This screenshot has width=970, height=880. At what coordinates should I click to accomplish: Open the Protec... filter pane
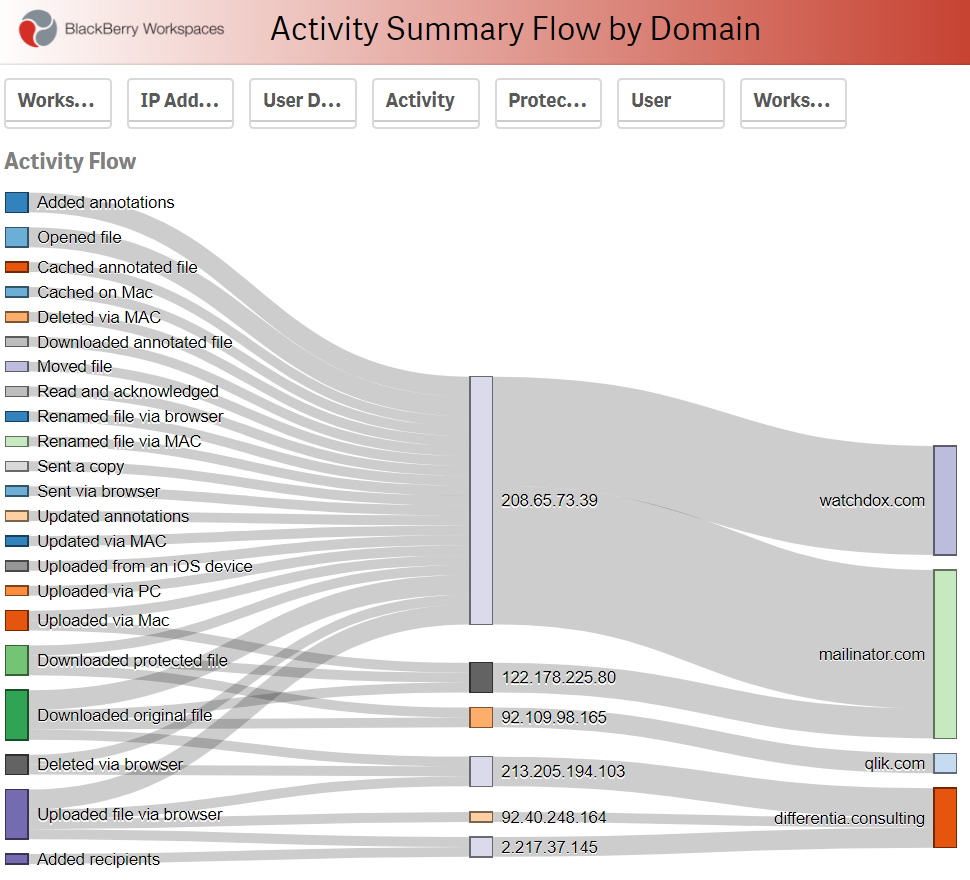coord(548,103)
